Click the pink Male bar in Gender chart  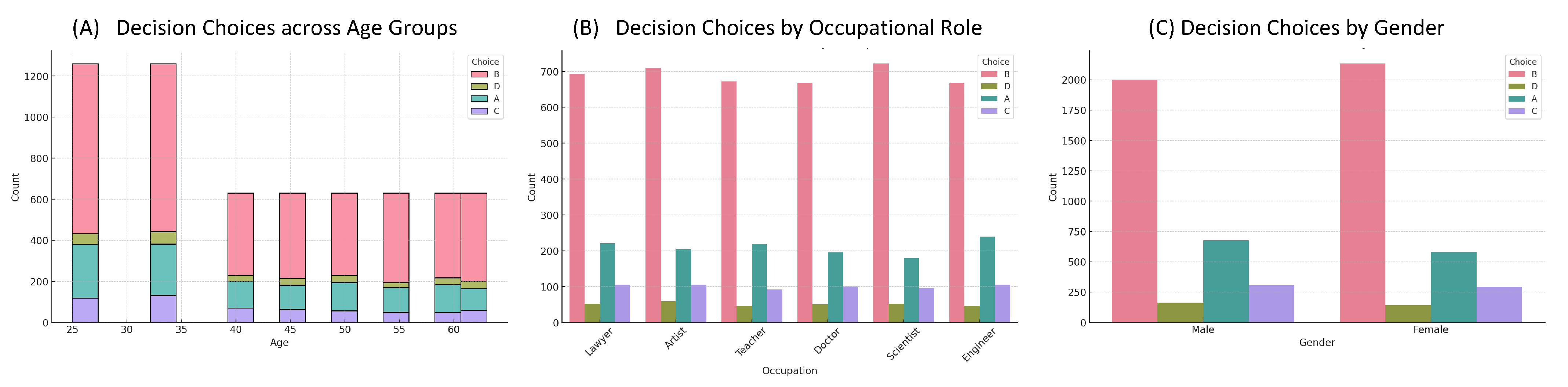tap(1135, 201)
